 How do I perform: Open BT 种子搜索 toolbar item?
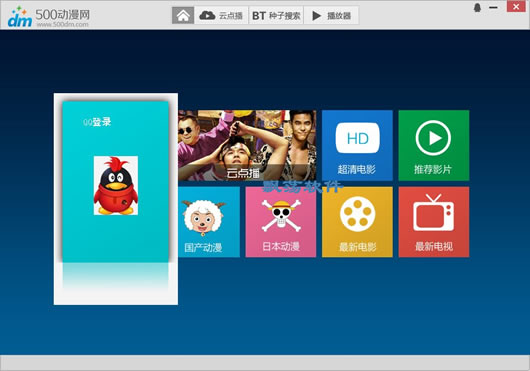(276, 16)
